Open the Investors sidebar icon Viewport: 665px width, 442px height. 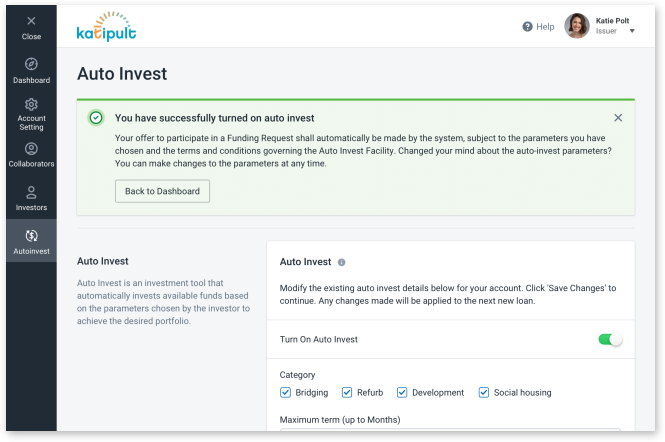(31, 193)
